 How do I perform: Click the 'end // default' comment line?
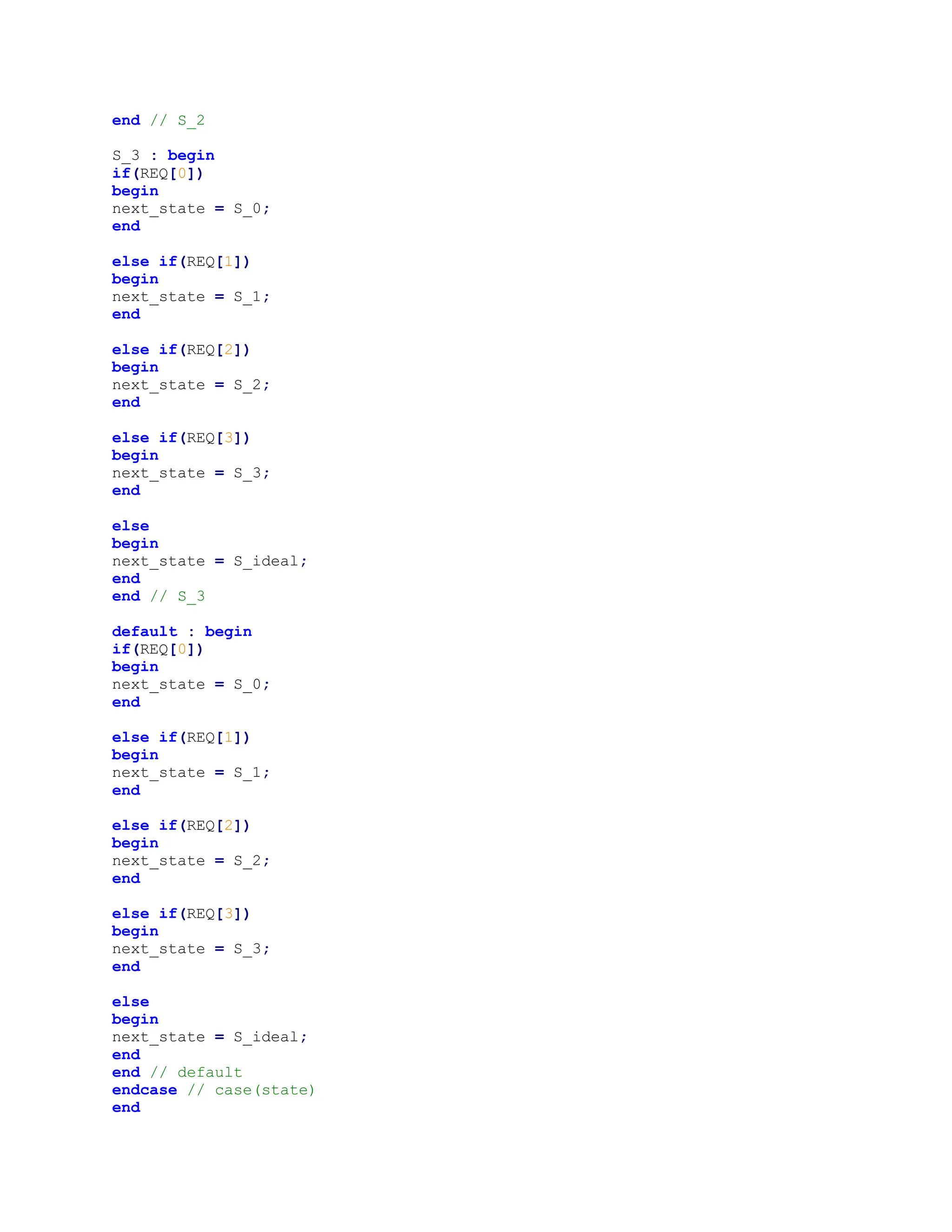pyautogui.click(x=177, y=1073)
